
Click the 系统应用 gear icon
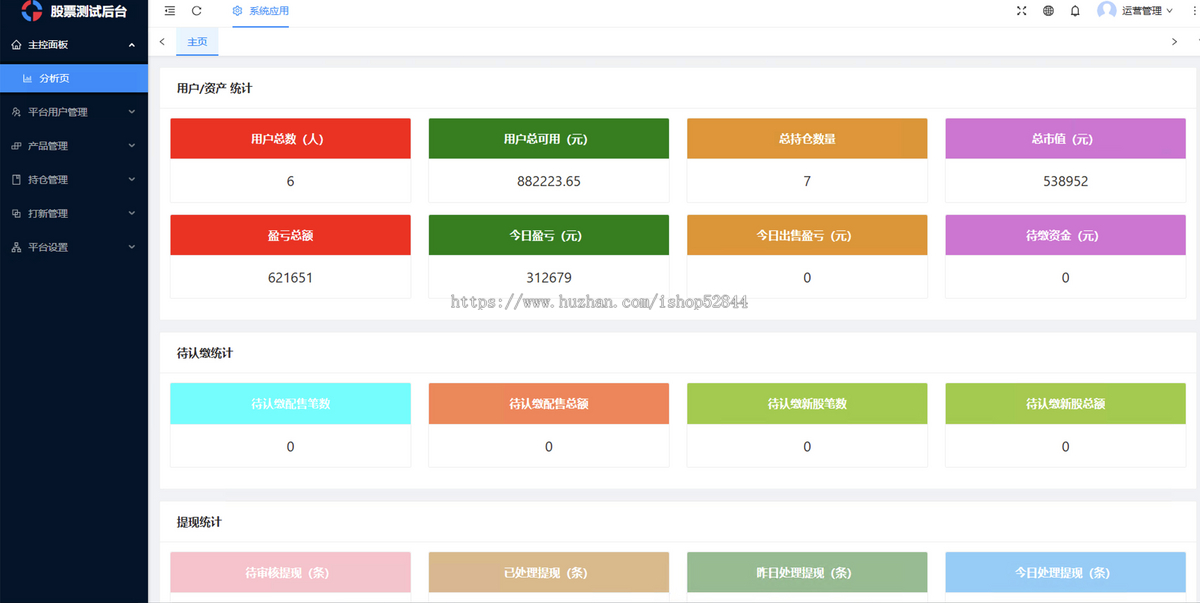(237, 11)
